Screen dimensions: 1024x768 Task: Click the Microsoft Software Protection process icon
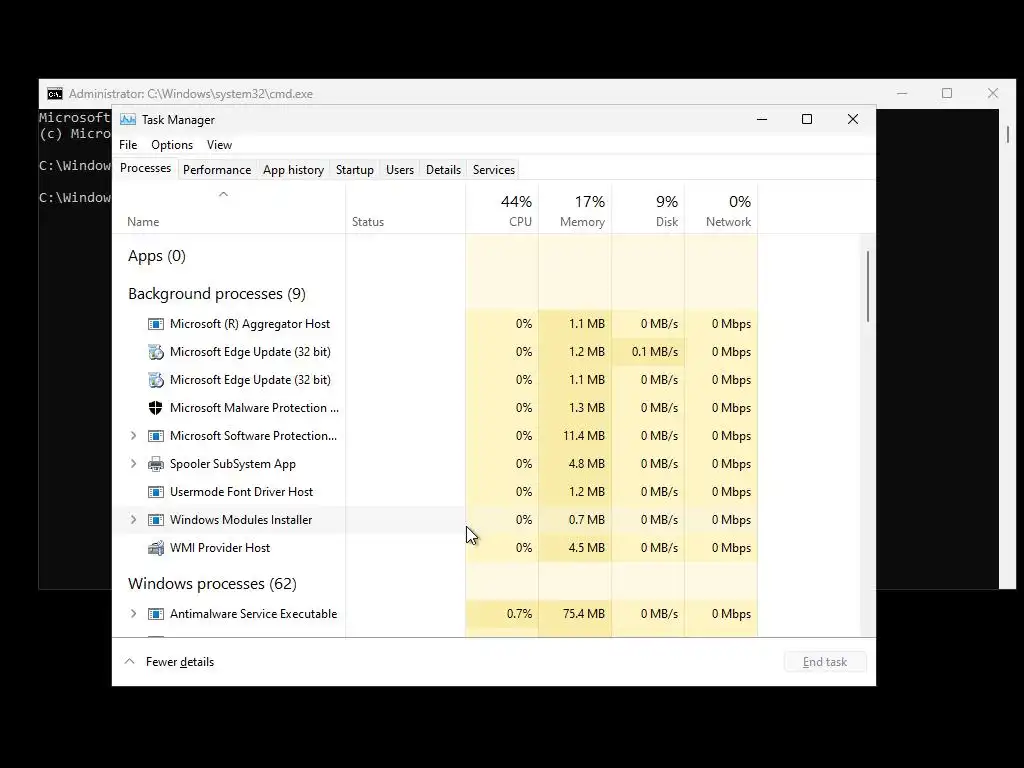[155, 436]
